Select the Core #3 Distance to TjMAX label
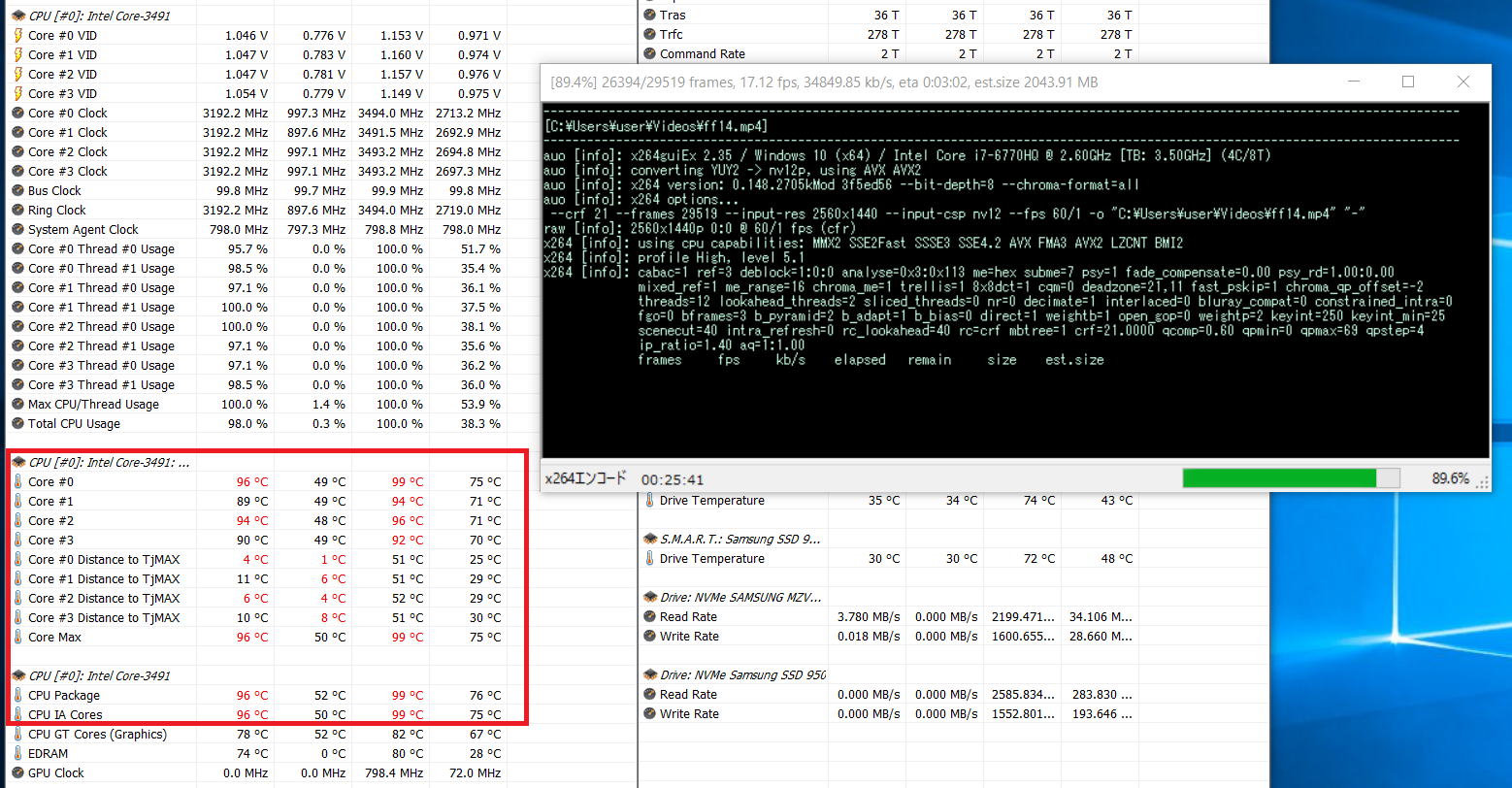The height and width of the screenshot is (788, 1512). coord(104,617)
